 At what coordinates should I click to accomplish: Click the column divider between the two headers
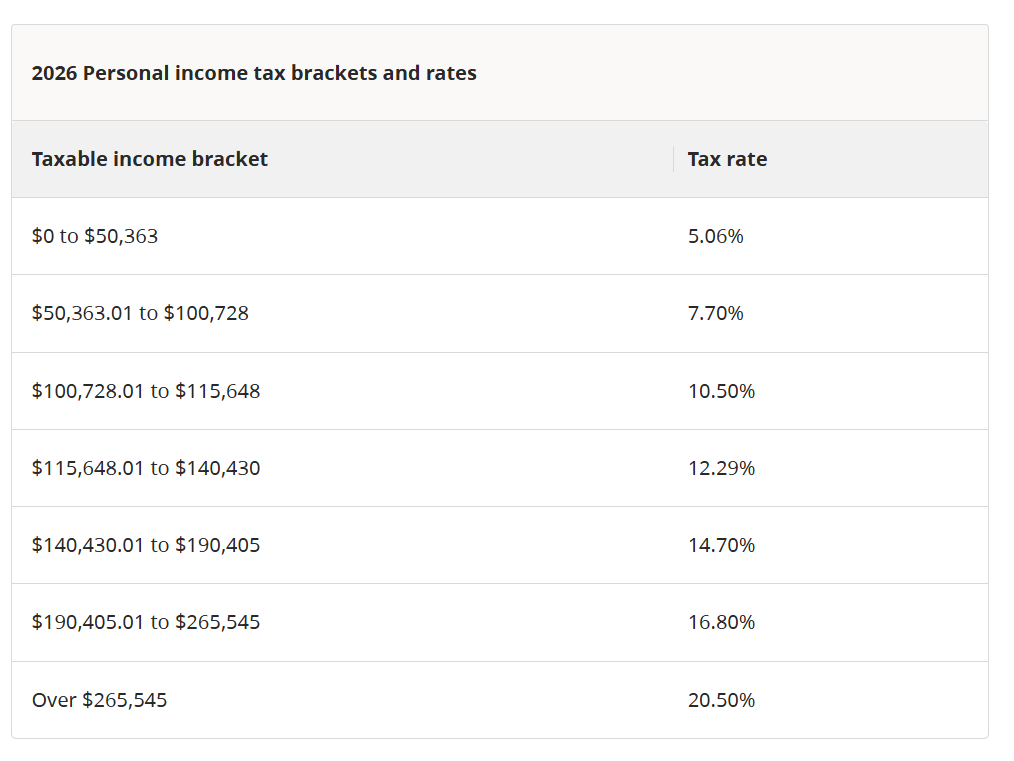674,159
